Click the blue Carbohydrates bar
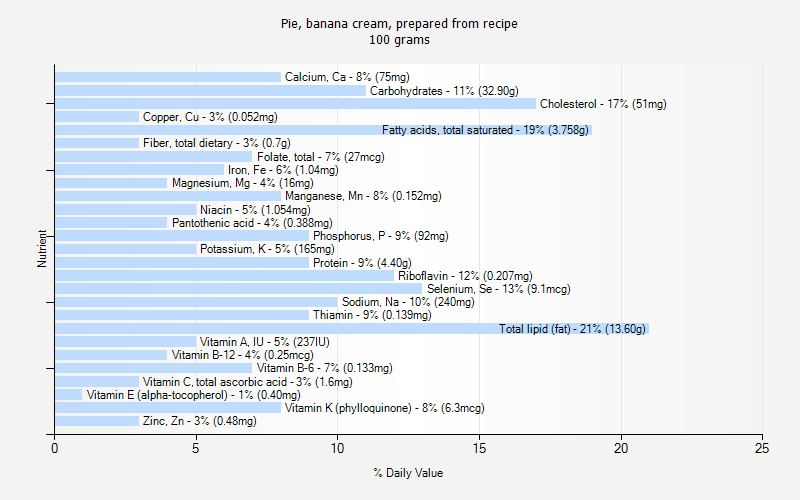The width and height of the screenshot is (800, 500). click(211, 91)
